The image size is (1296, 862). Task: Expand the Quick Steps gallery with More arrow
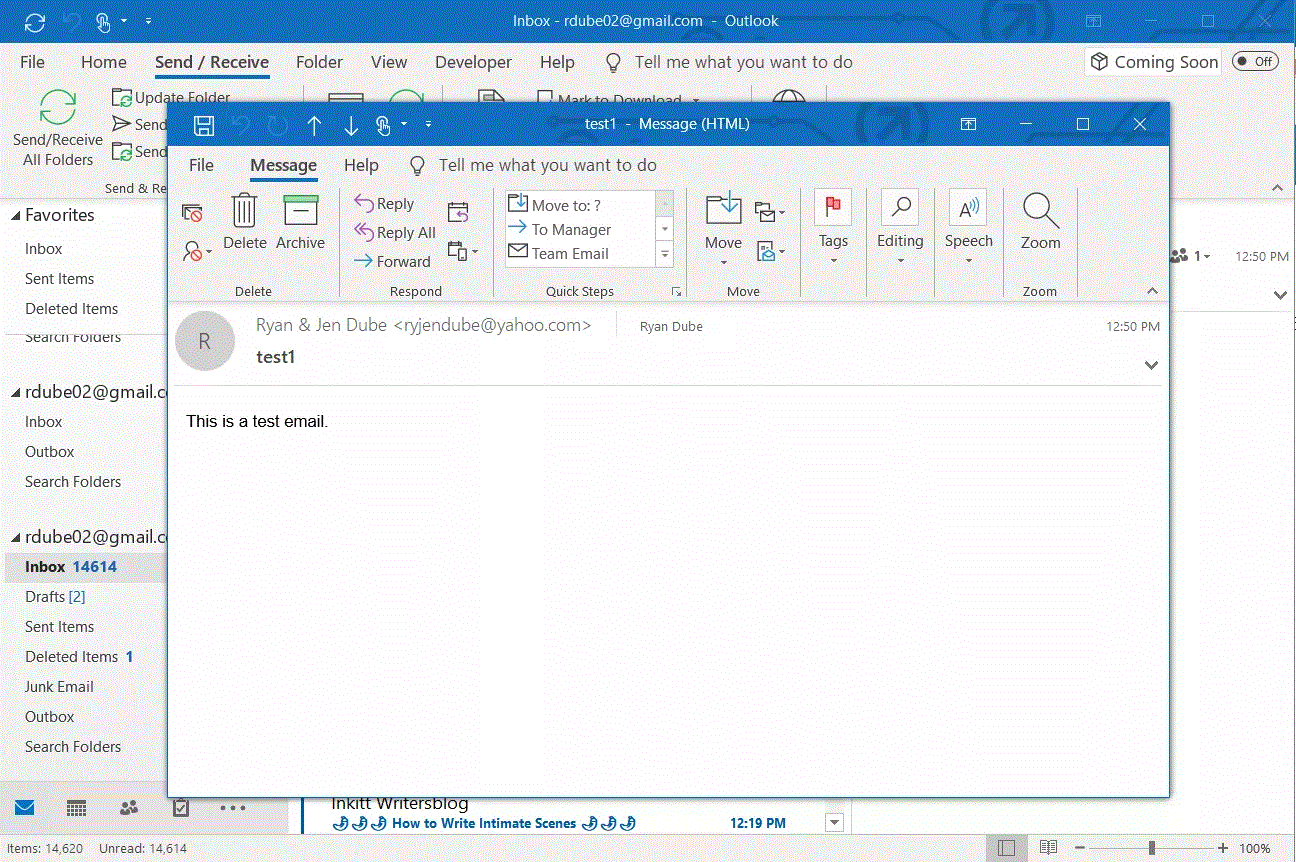665,255
